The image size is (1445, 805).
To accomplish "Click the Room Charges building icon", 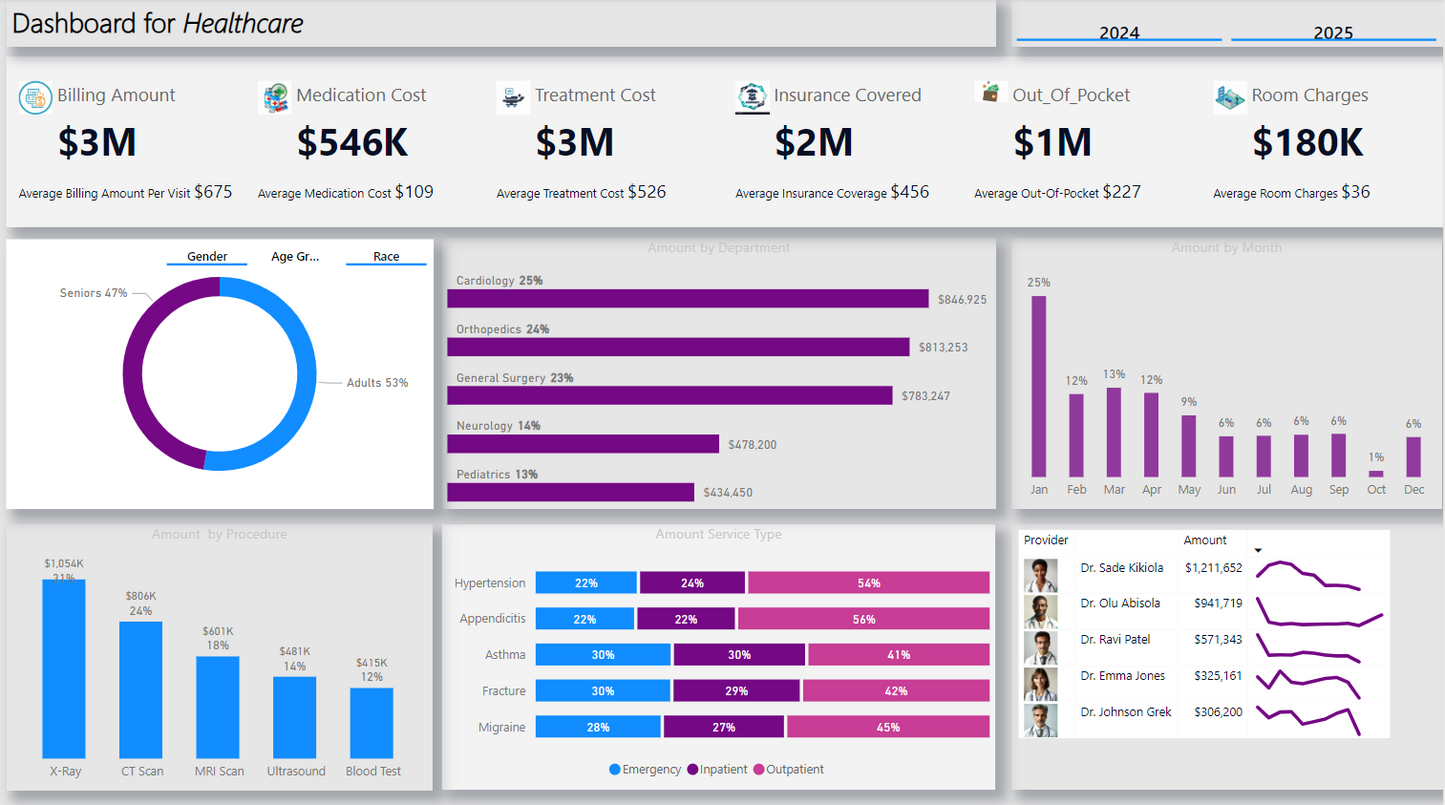I will point(1229,97).
